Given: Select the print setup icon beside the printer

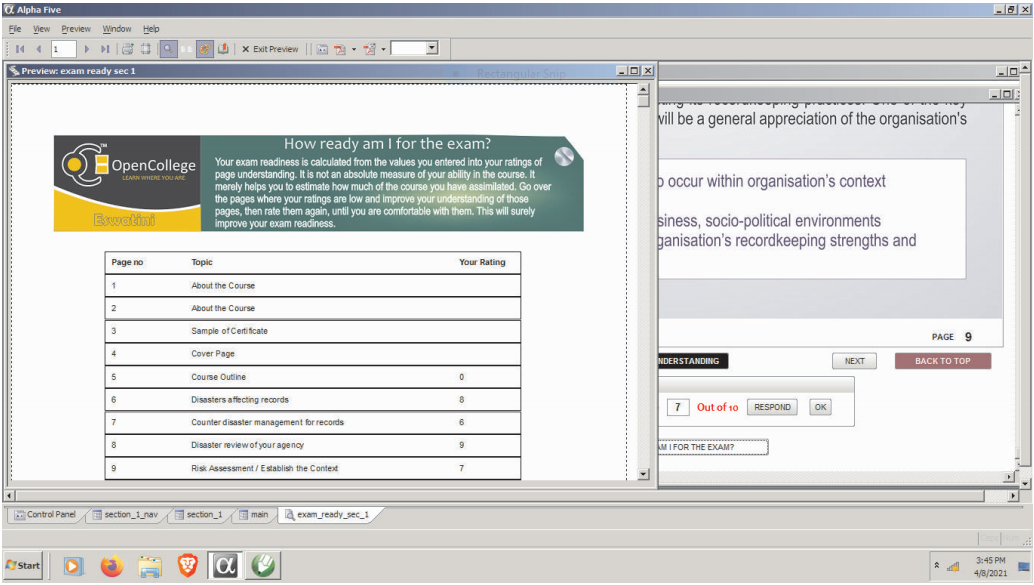Looking at the screenshot, I should (147, 48).
